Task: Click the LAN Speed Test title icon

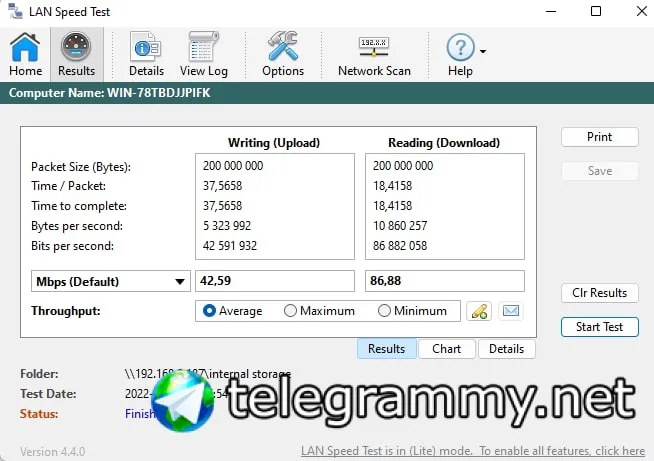Action: pyautogui.click(x=15, y=11)
